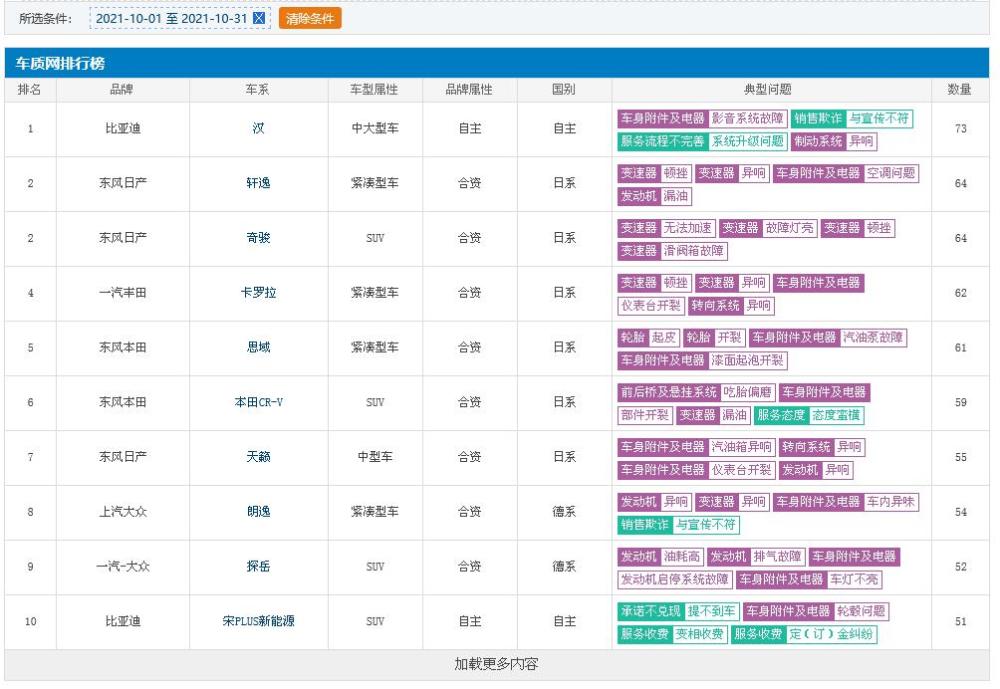Click the complaint count 51
The image size is (1000, 689).
(x=960, y=621)
